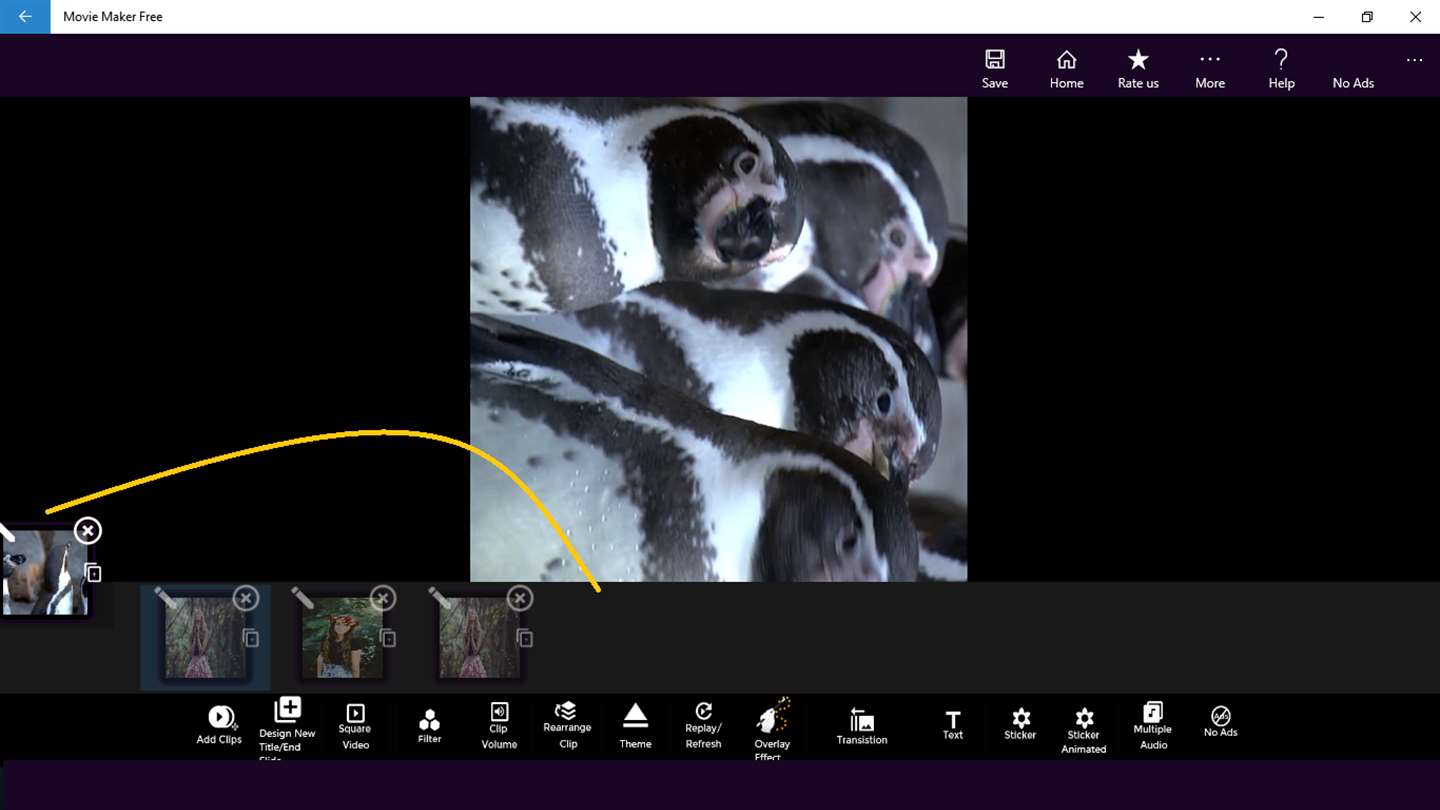Click Add Clips
This screenshot has height=810, width=1440.
pyautogui.click(x=219, y=725)
